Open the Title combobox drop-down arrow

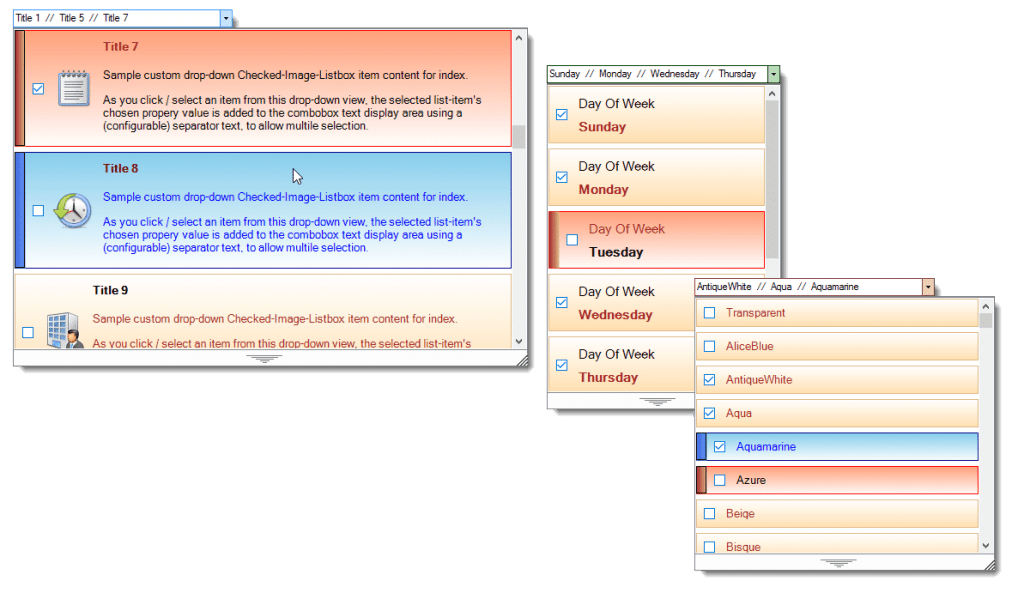[x=225, y=18]
